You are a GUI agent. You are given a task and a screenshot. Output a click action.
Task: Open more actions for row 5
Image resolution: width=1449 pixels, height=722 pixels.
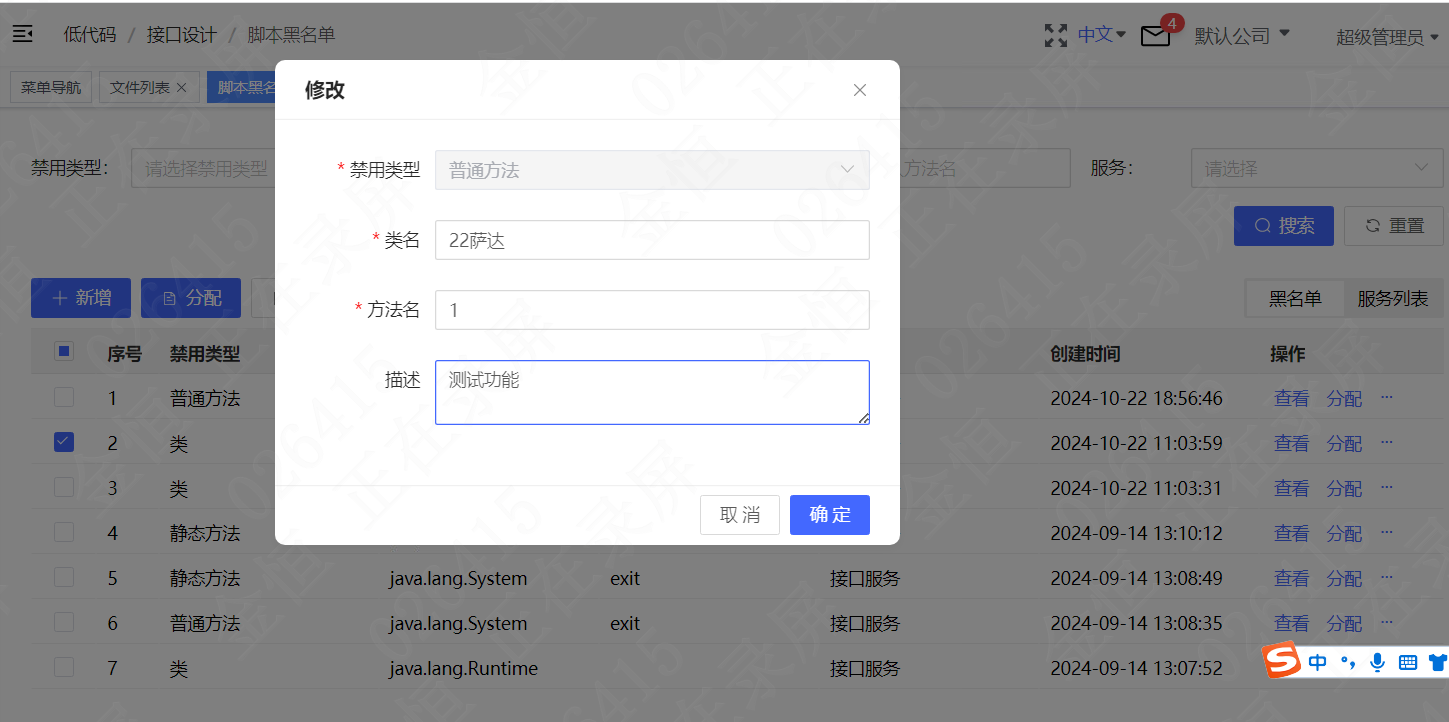point(1386,577)
